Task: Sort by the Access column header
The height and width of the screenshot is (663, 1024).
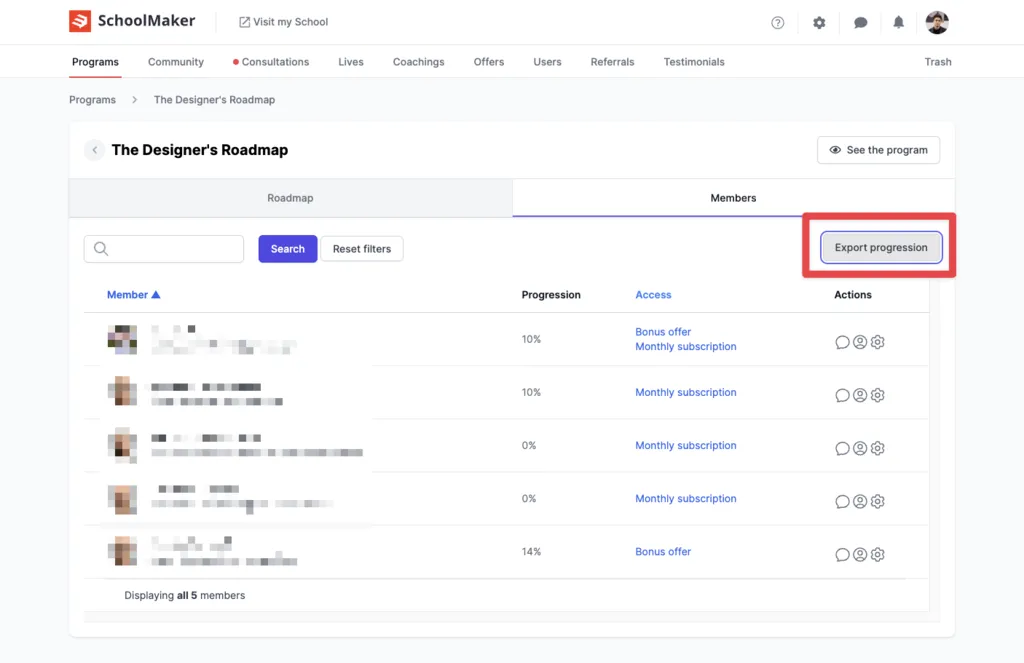Action: [653, 295]
